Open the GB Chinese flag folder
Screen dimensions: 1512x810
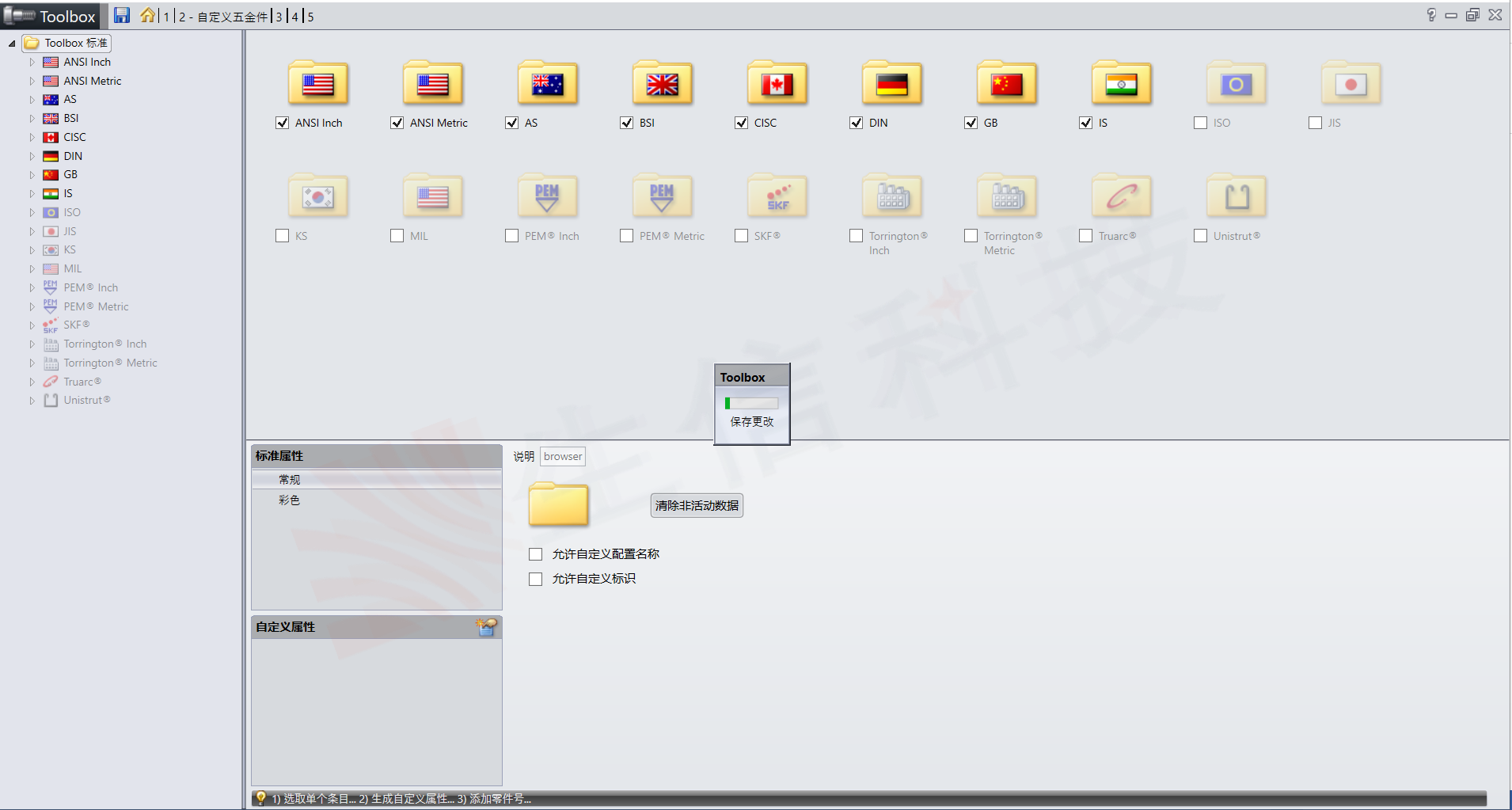click(x=1007, y=83)
